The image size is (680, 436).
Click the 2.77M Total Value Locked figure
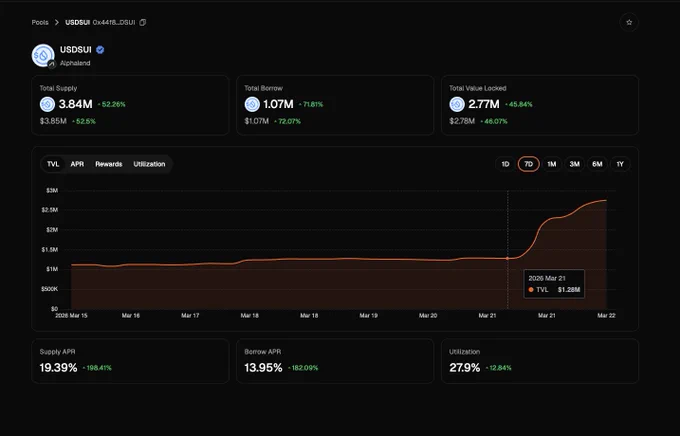pyautogui.click(x=484, y=104)
